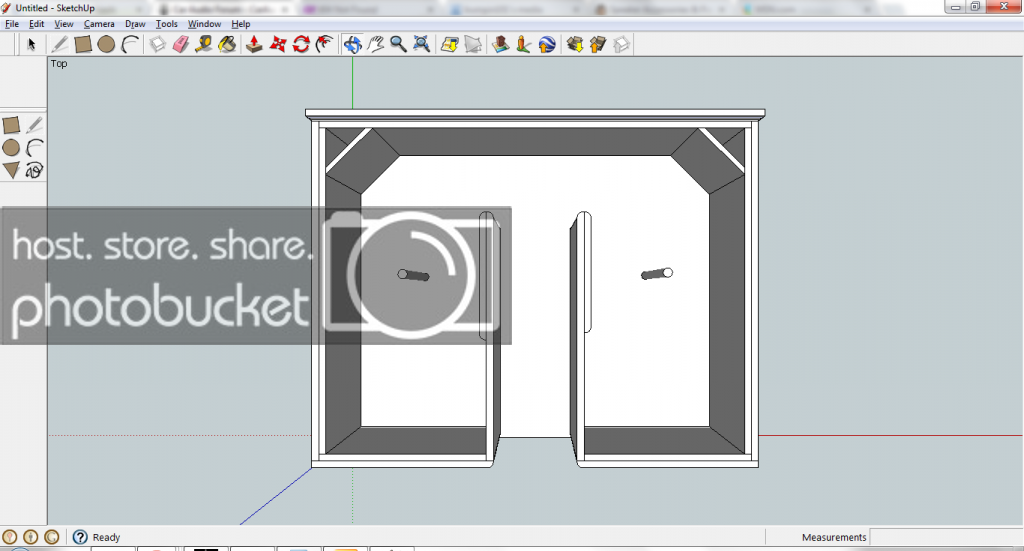Click the right cabinet door knob
This screenshot has height=551, width=1024.
(657, 274)
